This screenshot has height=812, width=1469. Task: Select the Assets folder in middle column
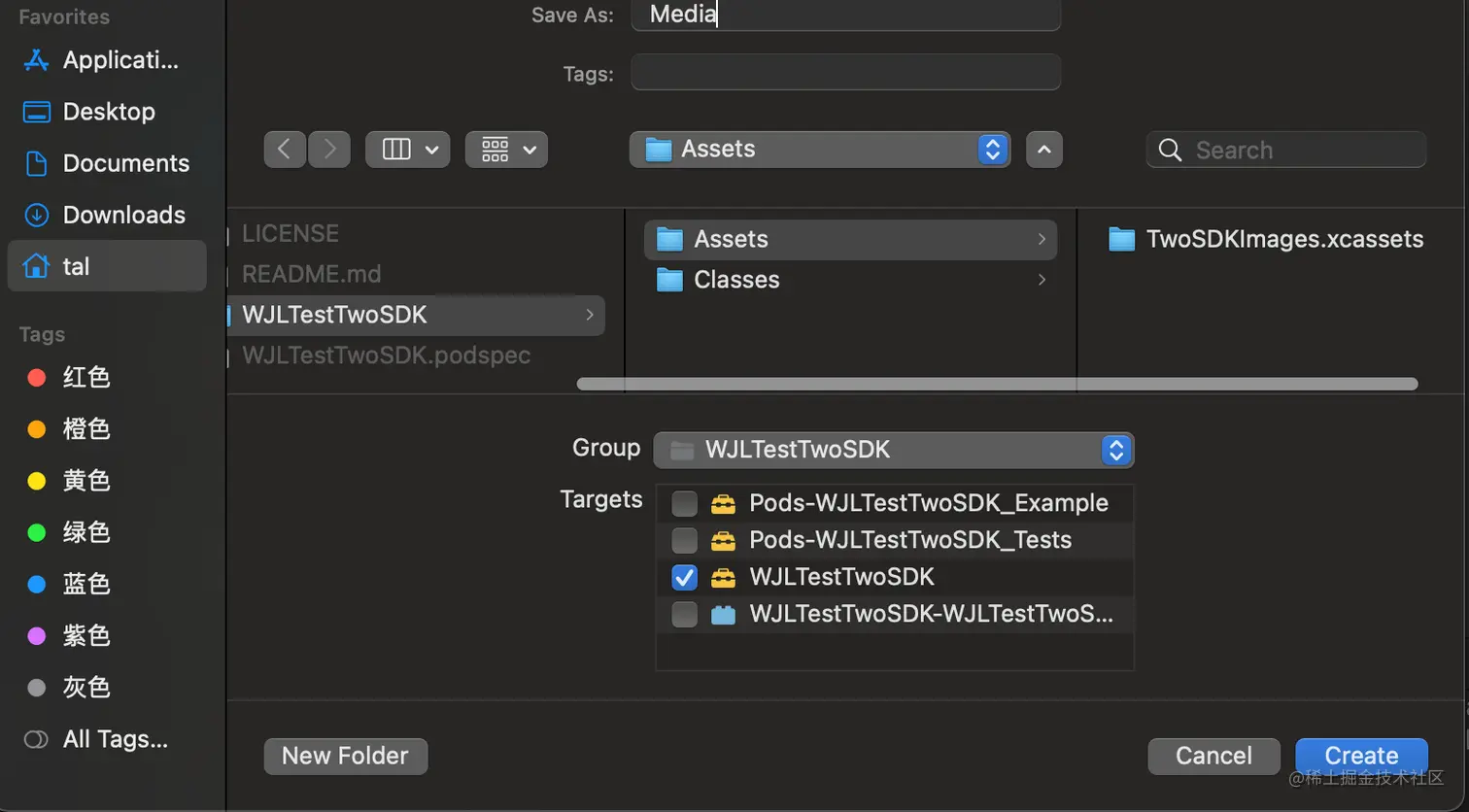[850, 239]
